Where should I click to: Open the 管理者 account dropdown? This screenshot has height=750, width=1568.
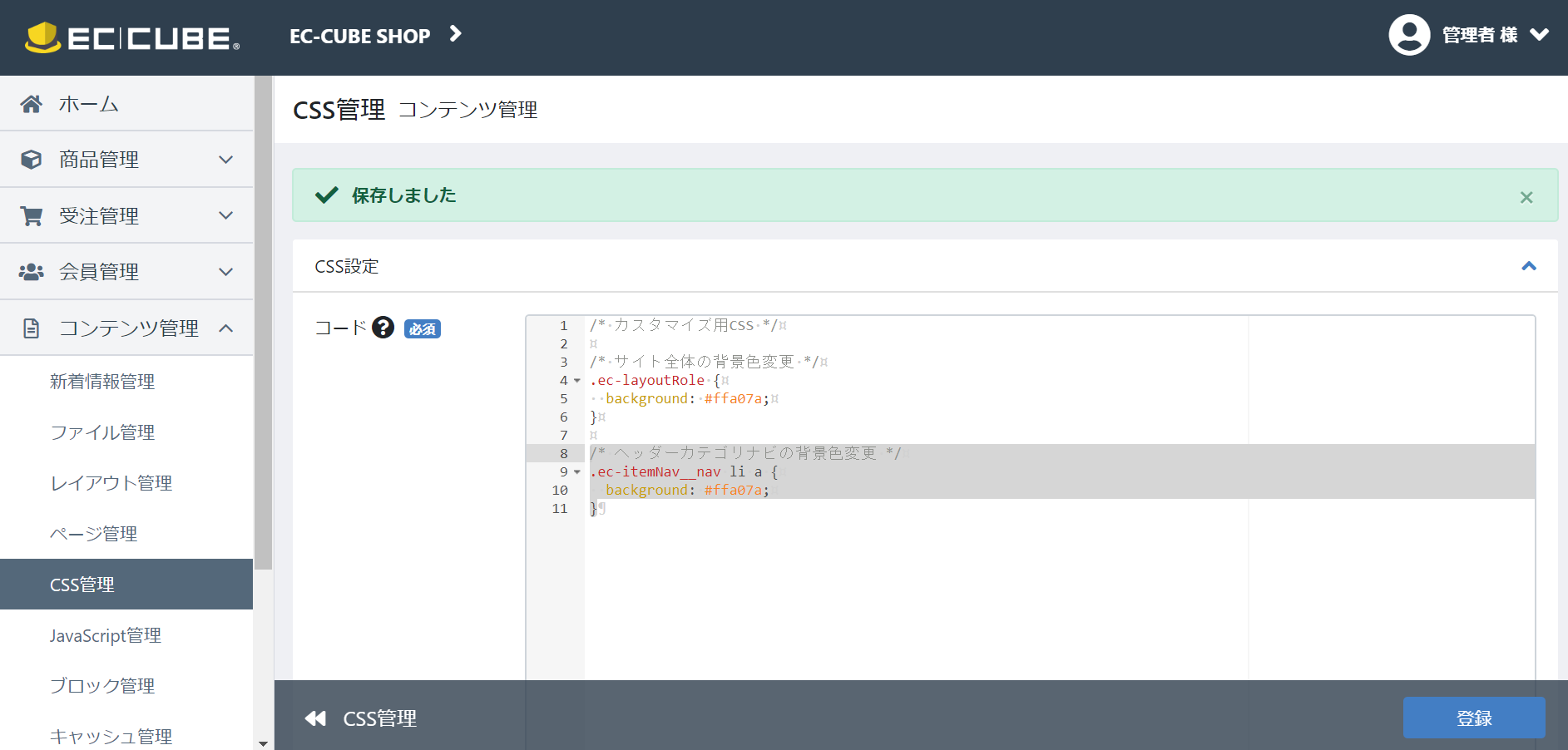click(x=1539, y=35)
